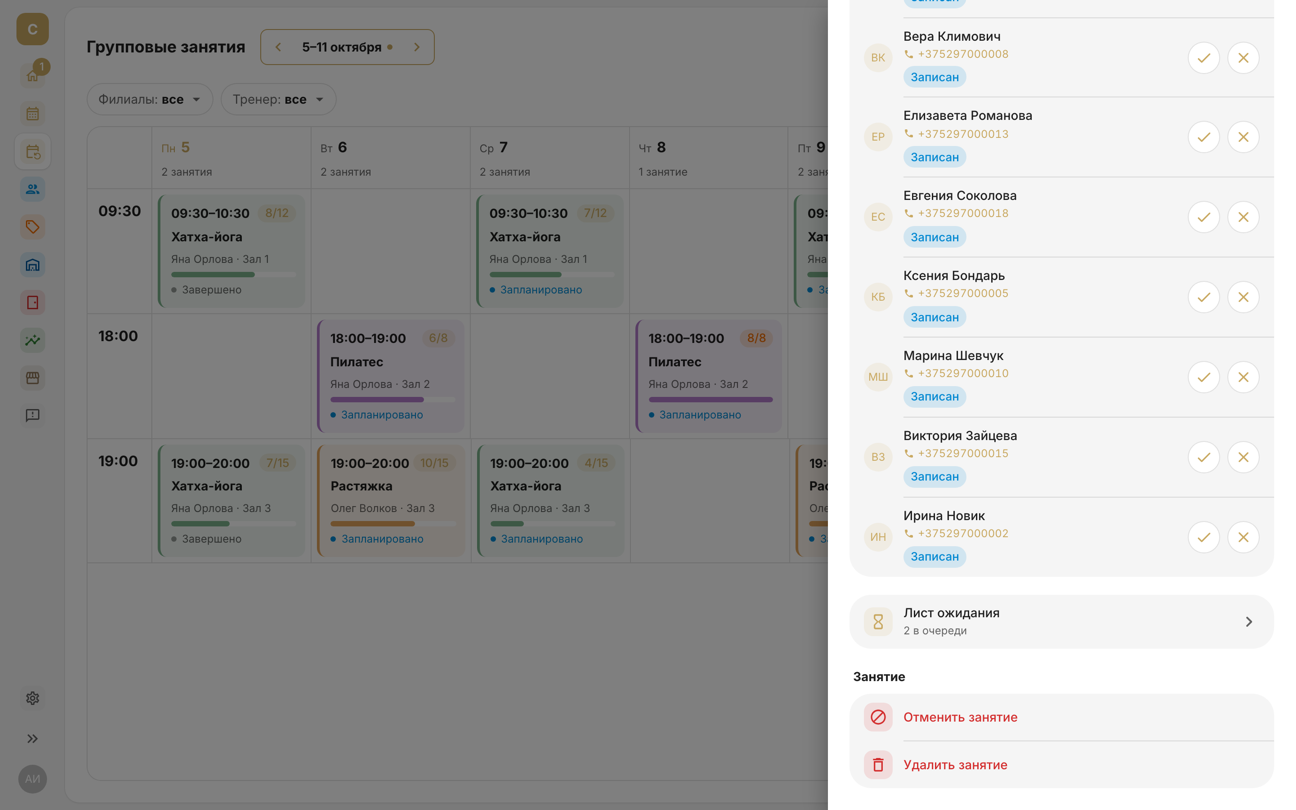The height and width of the screenshot is (810, 1296).
Task: Expand Лист ожидания waiting list
Action: [1061, 621]
